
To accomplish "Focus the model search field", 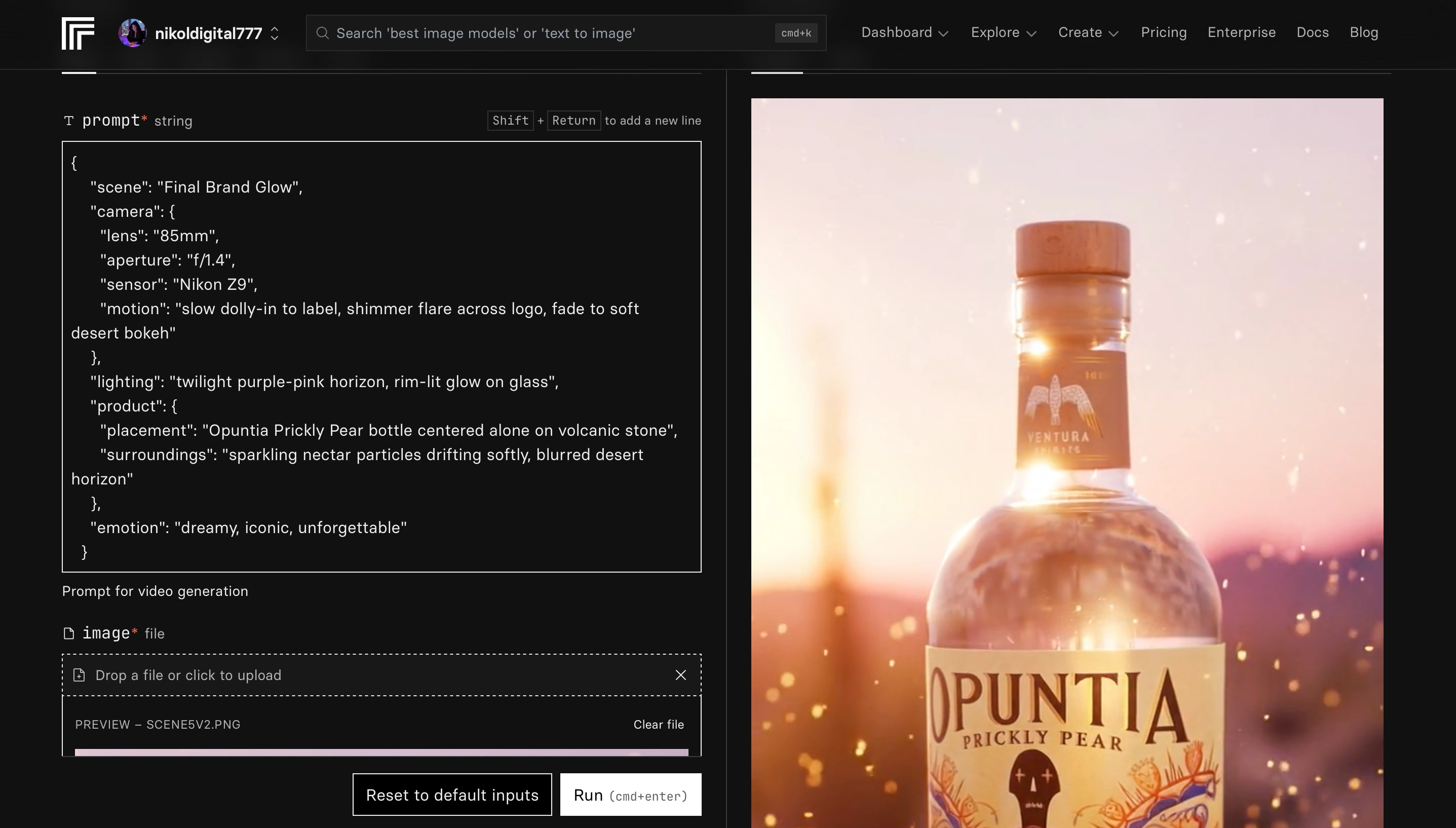I will point(566,33).
